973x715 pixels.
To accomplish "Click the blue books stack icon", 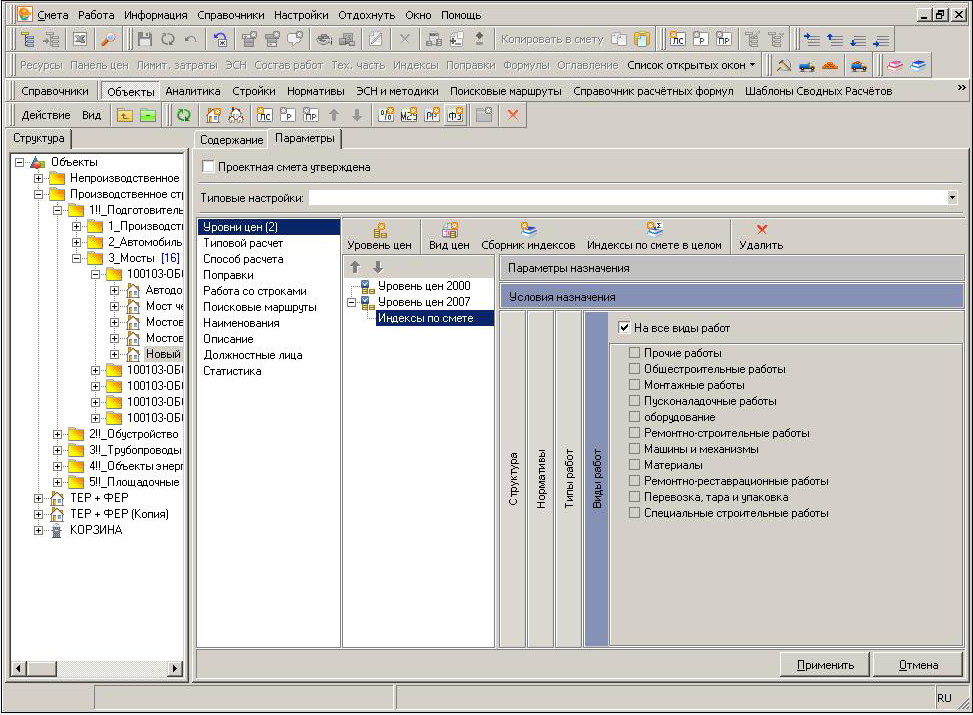I will click(918, 65).
